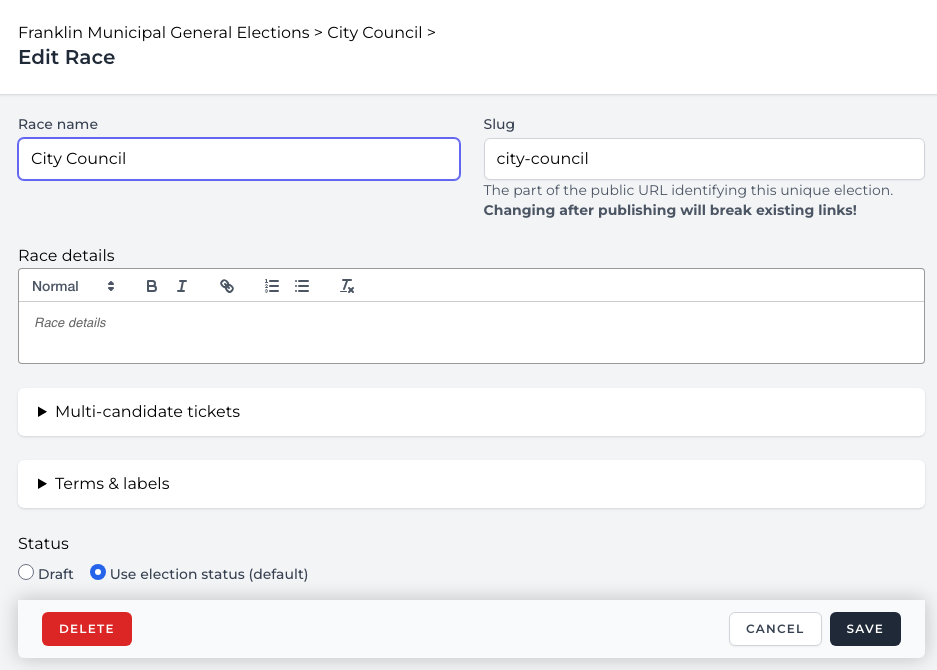Open the Normal text style dropdown
This screenshot has width=937, height=670.
tap(73, 286)
